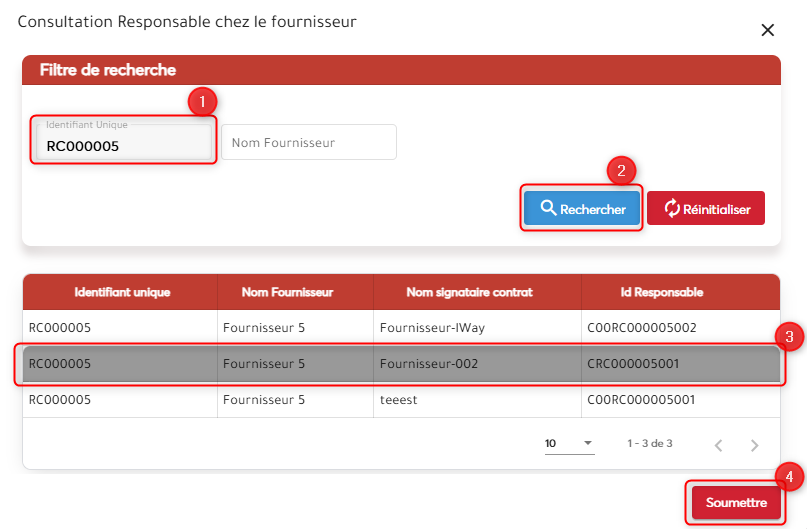The height and width of the screenshot is (529, 807).
Task: Go to next page of results
Action: (x=755, y=444)
